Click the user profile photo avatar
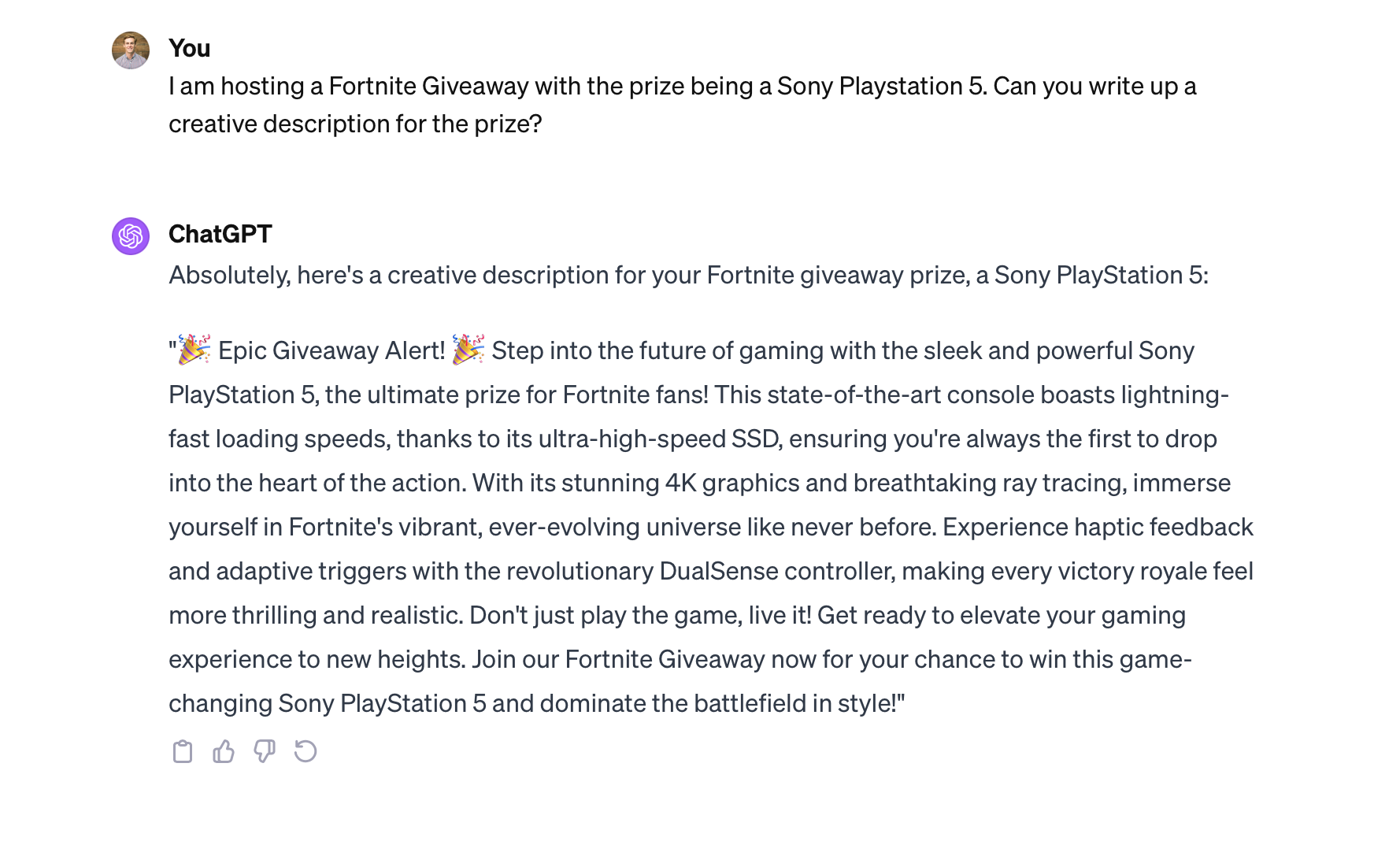The width and height of the screenshot is (1400, 841). [131, 50]
